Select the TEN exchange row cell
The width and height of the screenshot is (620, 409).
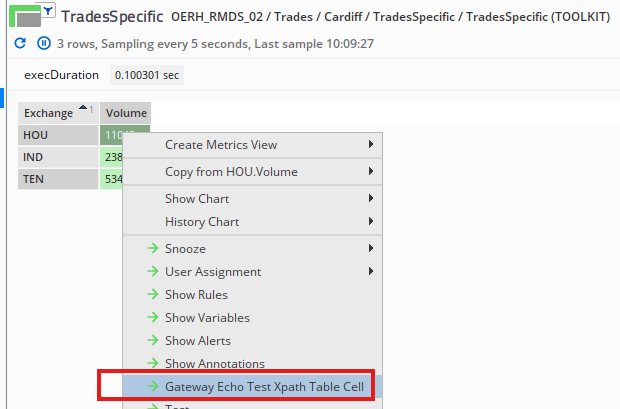click(57, 179)
